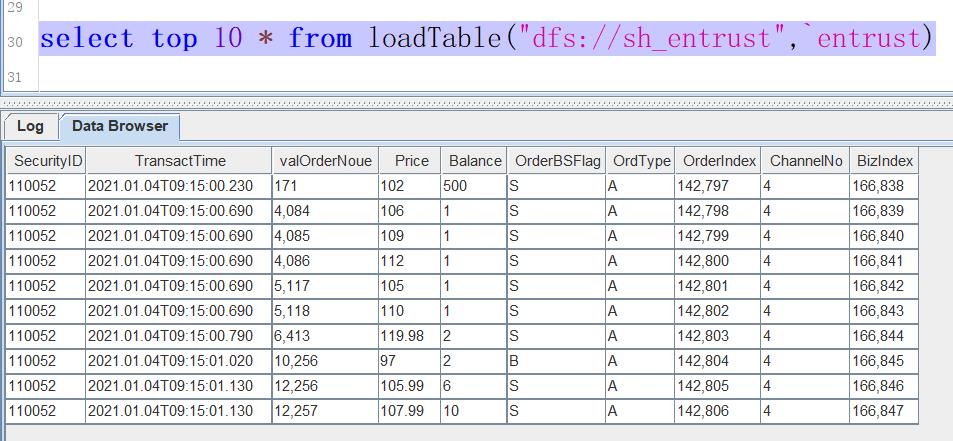Screen dimensions: 953x441
Task: Click the Balance column header
Action: [474, 161]
